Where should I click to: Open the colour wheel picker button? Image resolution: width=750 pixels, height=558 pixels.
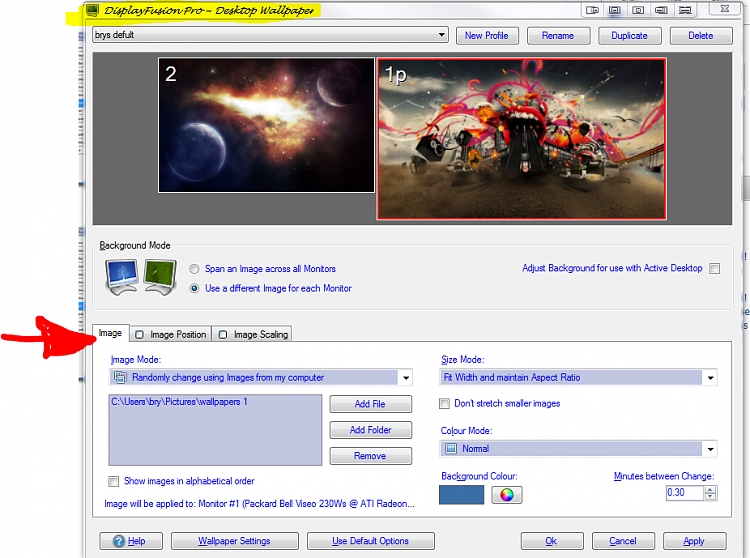[507, 495]
